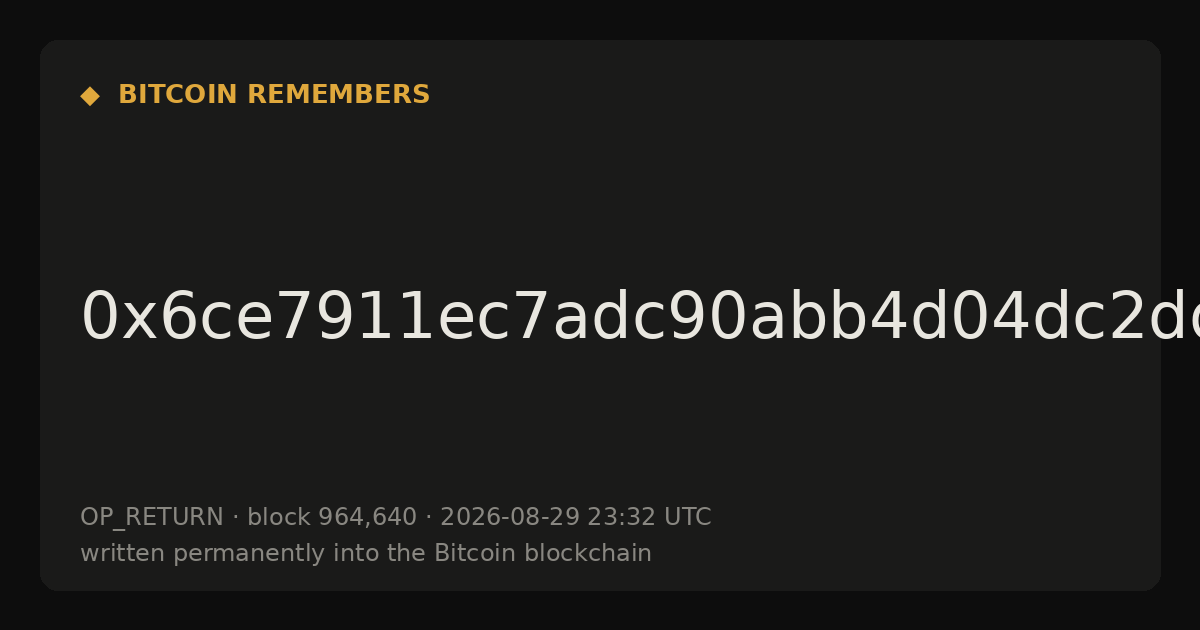The height and width of the screenshot is (630, 1200).
Task: Click the 0x6ce7911ec7adc90abb4d04dc2d hex string
Action: tap(640, 317)
